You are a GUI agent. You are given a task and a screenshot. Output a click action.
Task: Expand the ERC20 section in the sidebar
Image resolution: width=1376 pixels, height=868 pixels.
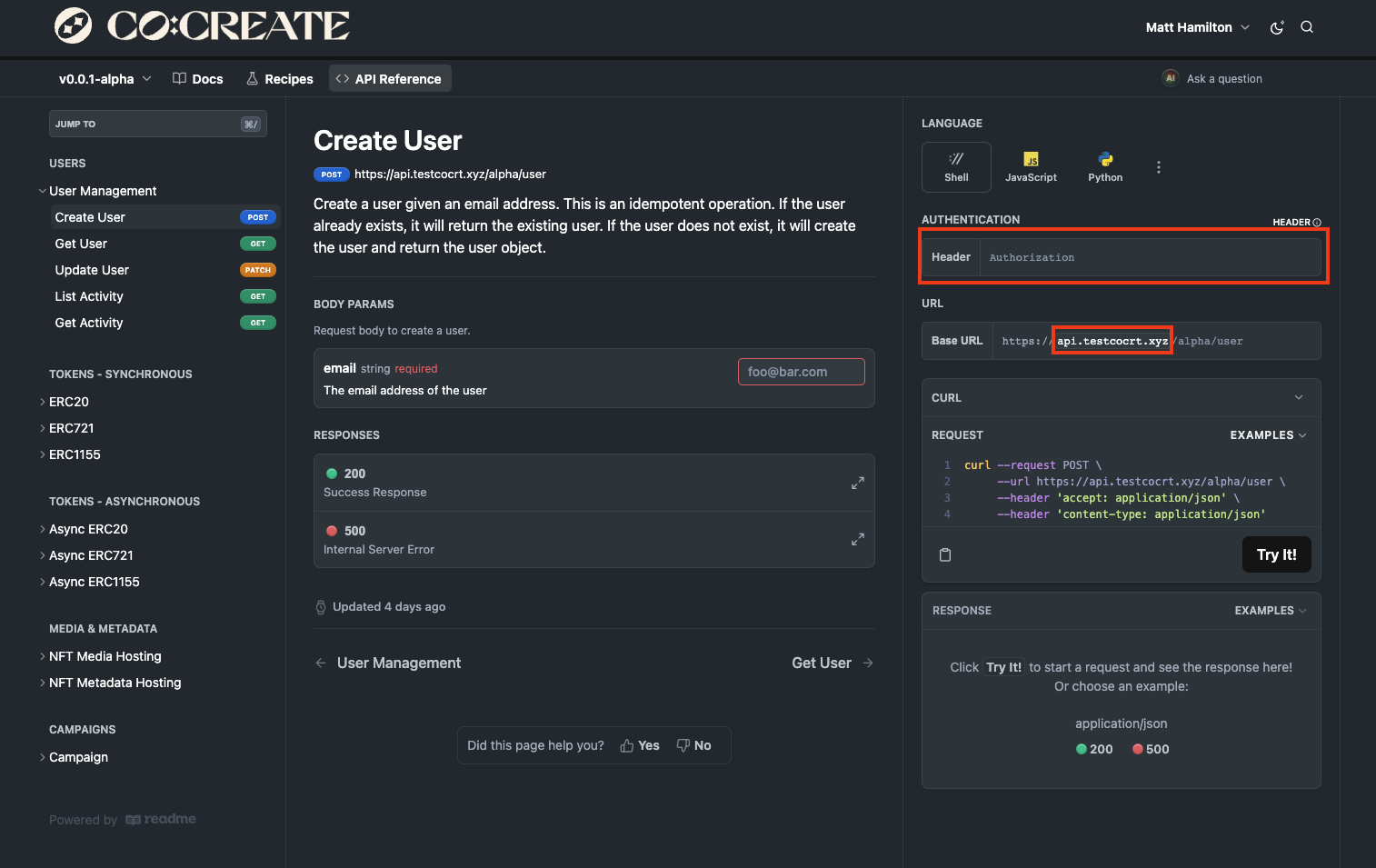point(69,402)
